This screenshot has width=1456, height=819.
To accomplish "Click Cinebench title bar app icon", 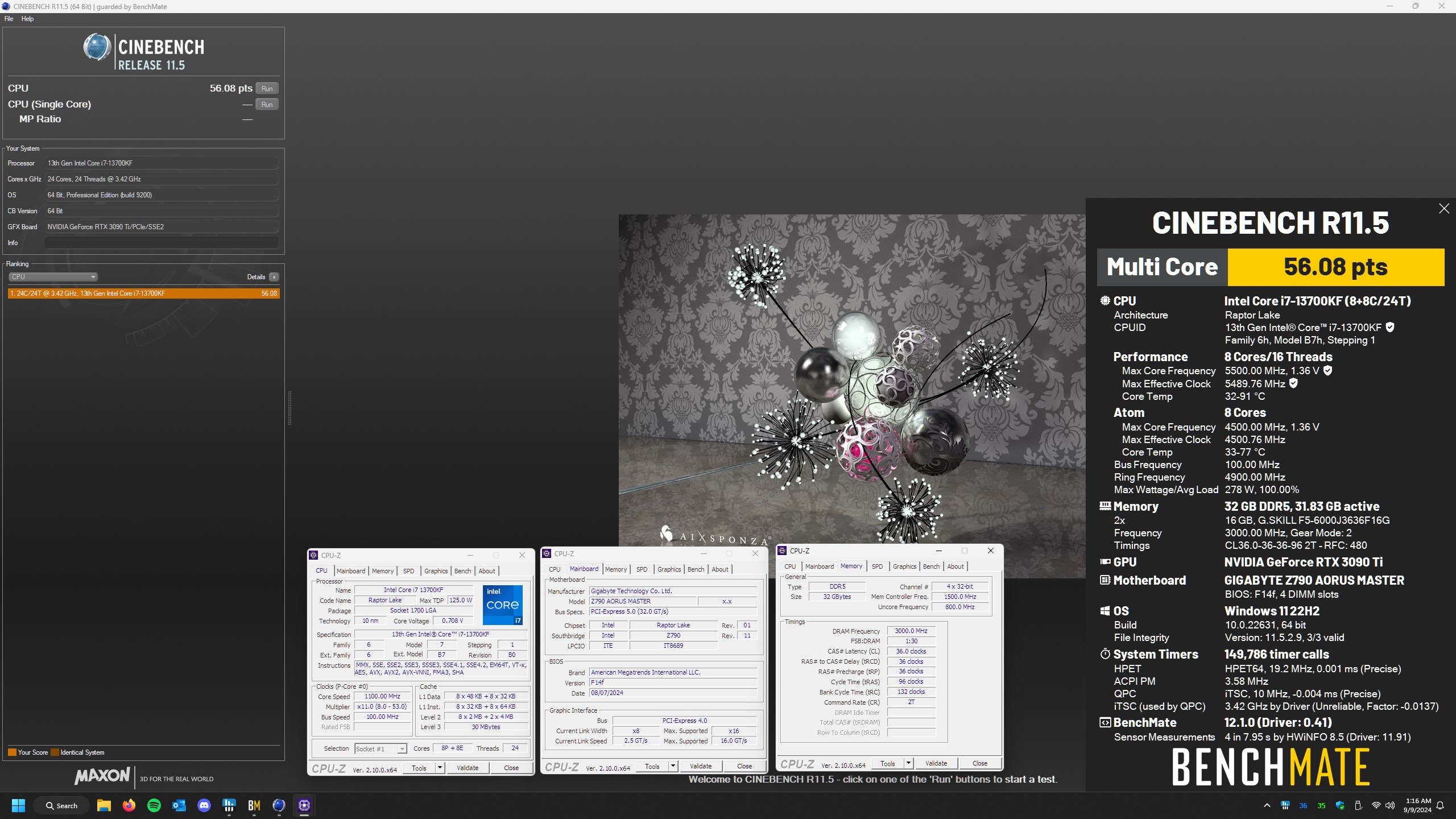I will [x=6, y=6].
